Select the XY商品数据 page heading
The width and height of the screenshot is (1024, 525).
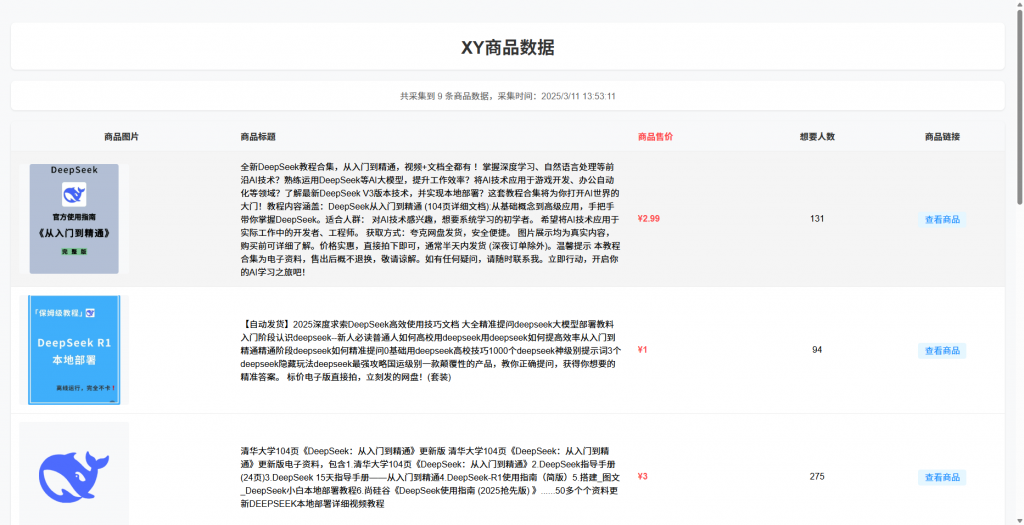507,47
